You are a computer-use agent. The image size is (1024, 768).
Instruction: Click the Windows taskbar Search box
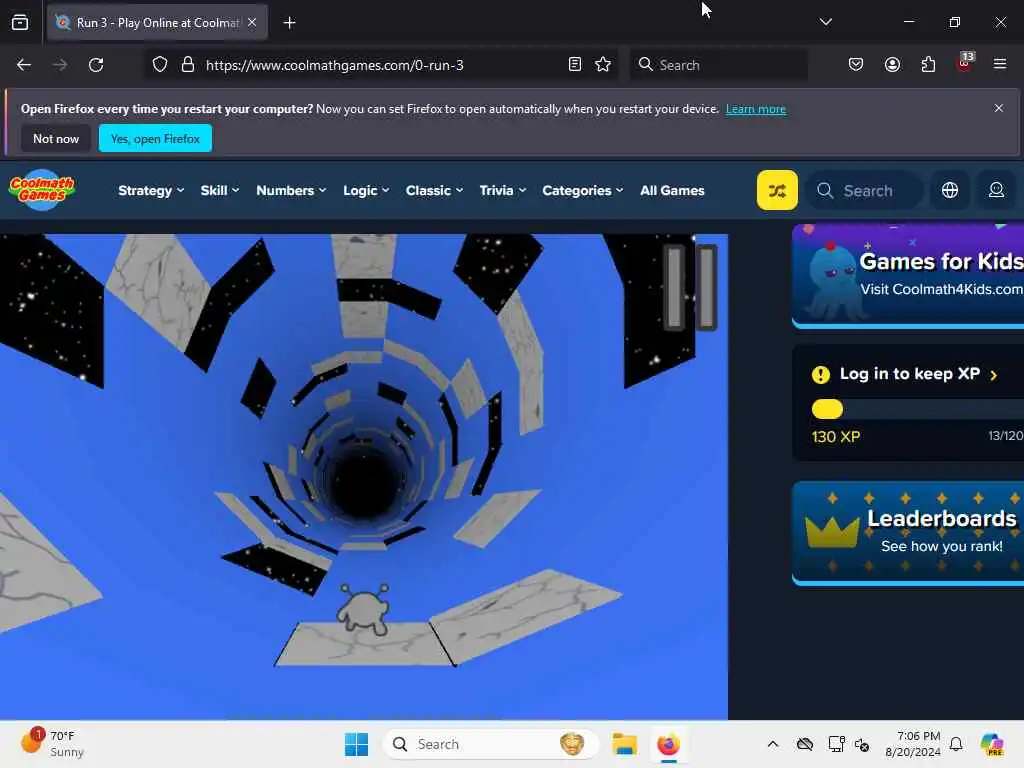(x=490, y=744)
